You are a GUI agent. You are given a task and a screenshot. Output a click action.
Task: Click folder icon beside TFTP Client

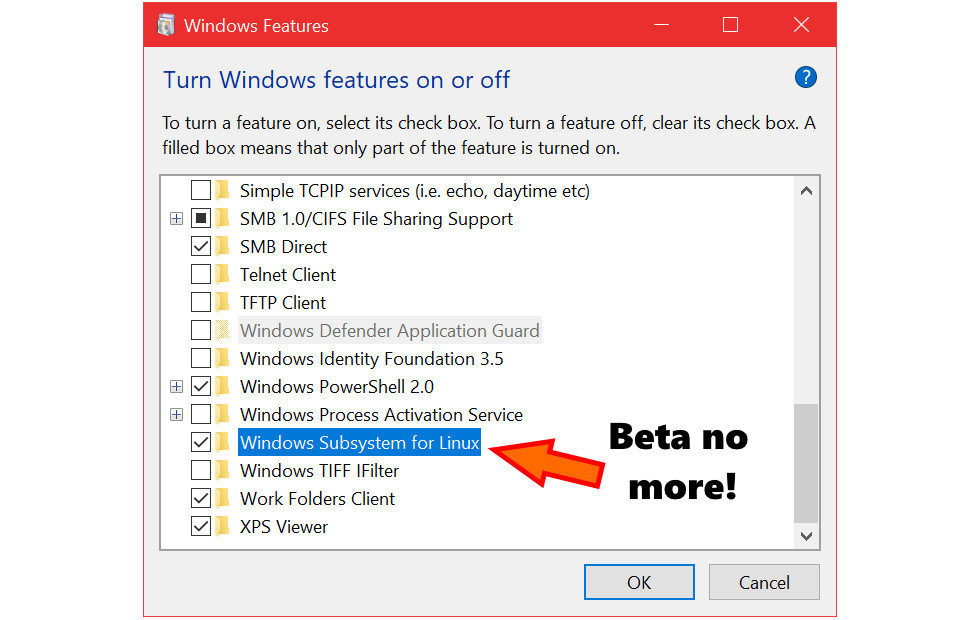[222, 302]
